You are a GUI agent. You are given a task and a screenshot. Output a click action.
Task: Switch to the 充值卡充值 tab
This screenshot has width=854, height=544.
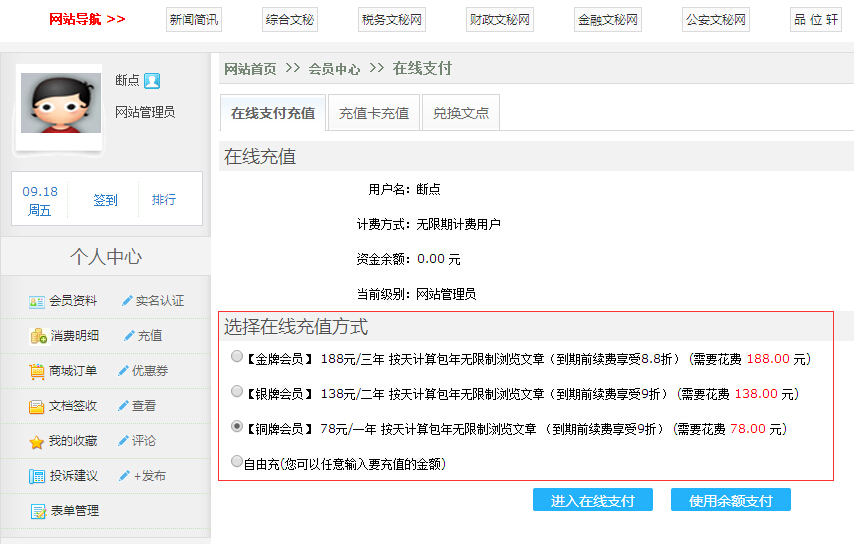tap(374, 113)
